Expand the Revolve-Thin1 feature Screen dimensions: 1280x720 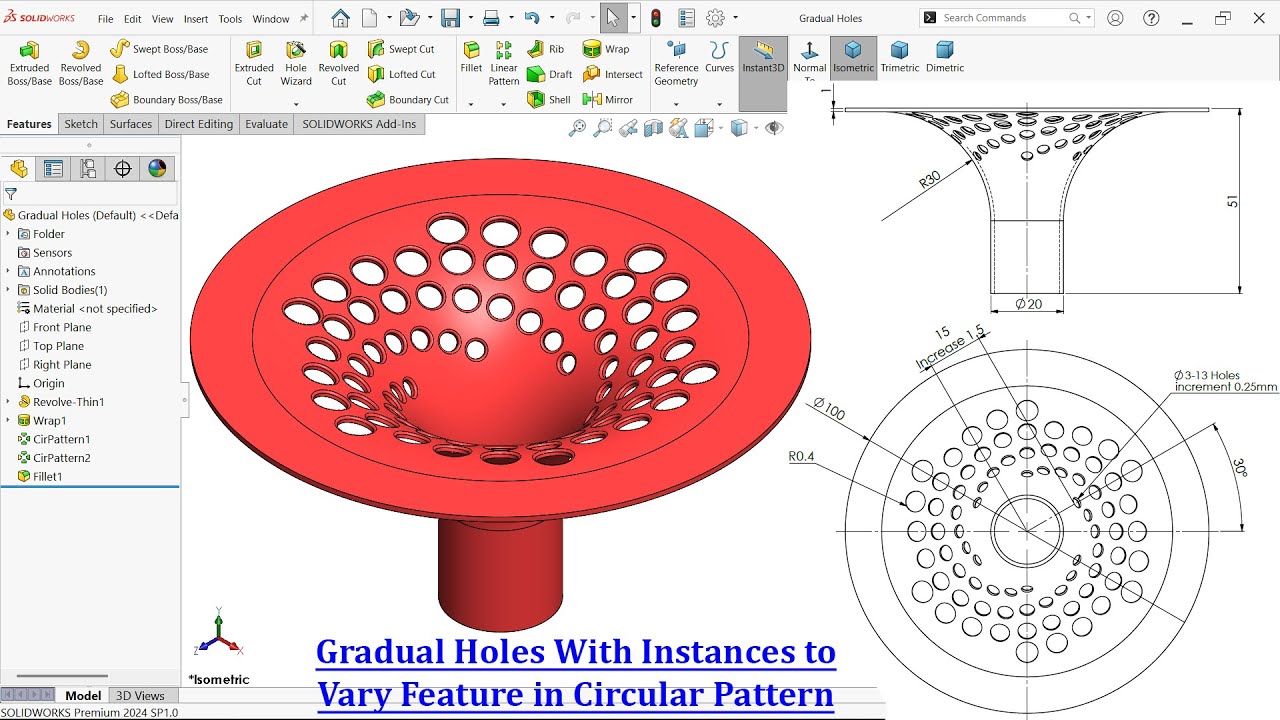[x=8, y=402]
